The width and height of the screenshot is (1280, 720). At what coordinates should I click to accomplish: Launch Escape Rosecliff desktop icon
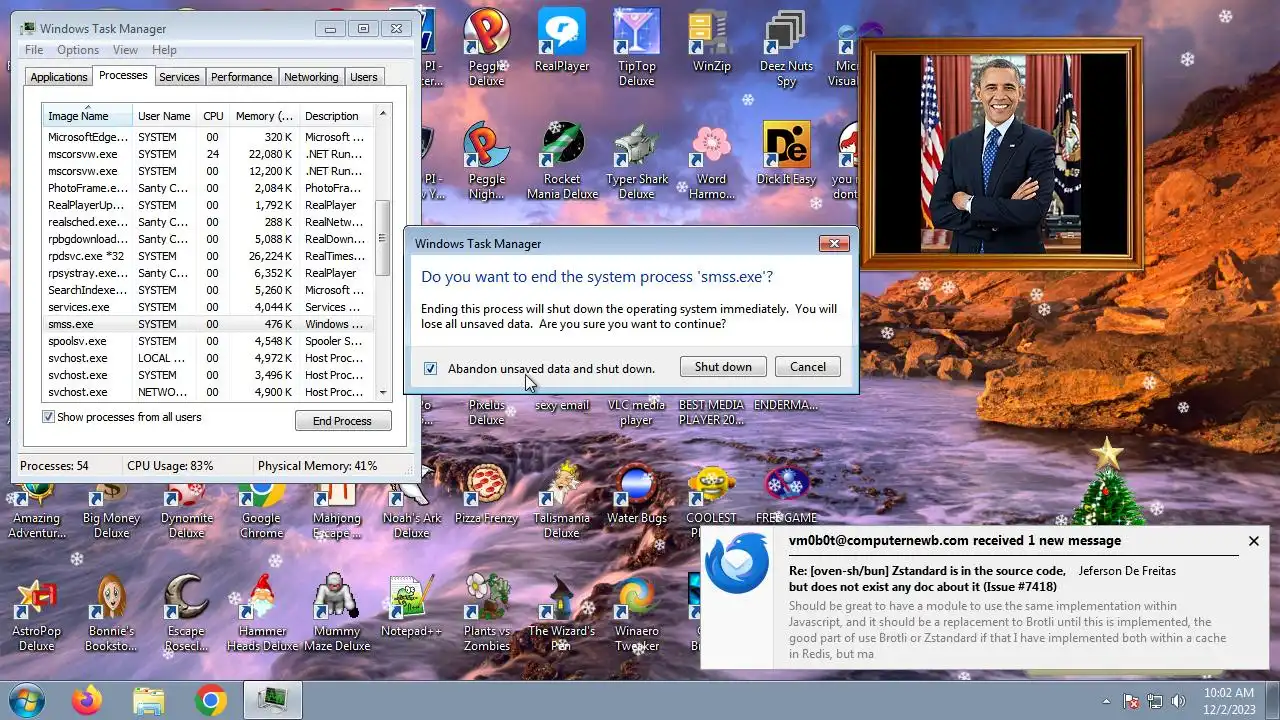point(186,615)
